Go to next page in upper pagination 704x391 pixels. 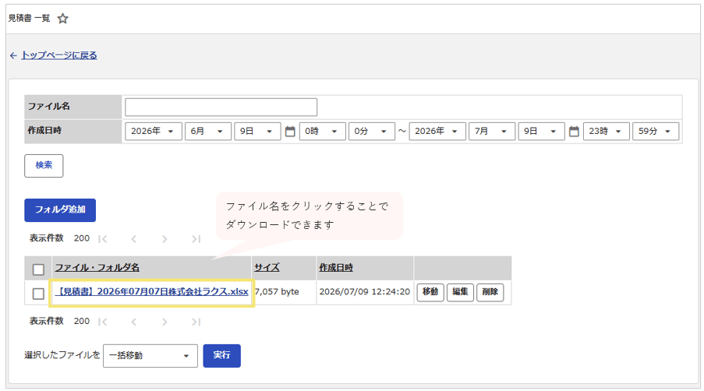(164, 239)
